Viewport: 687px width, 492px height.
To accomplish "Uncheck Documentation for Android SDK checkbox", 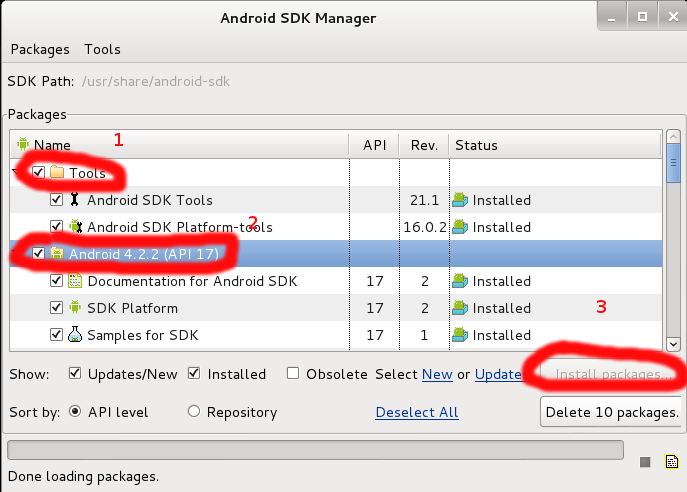I will [56, 280].
